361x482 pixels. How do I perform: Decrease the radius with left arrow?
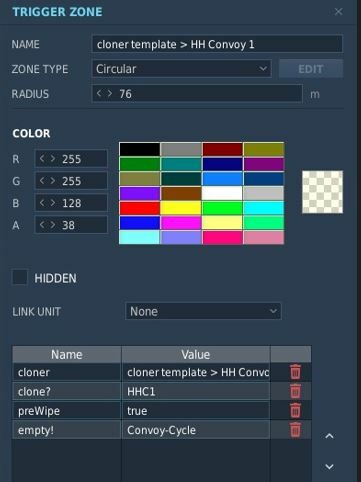click(x=99, y=93)
